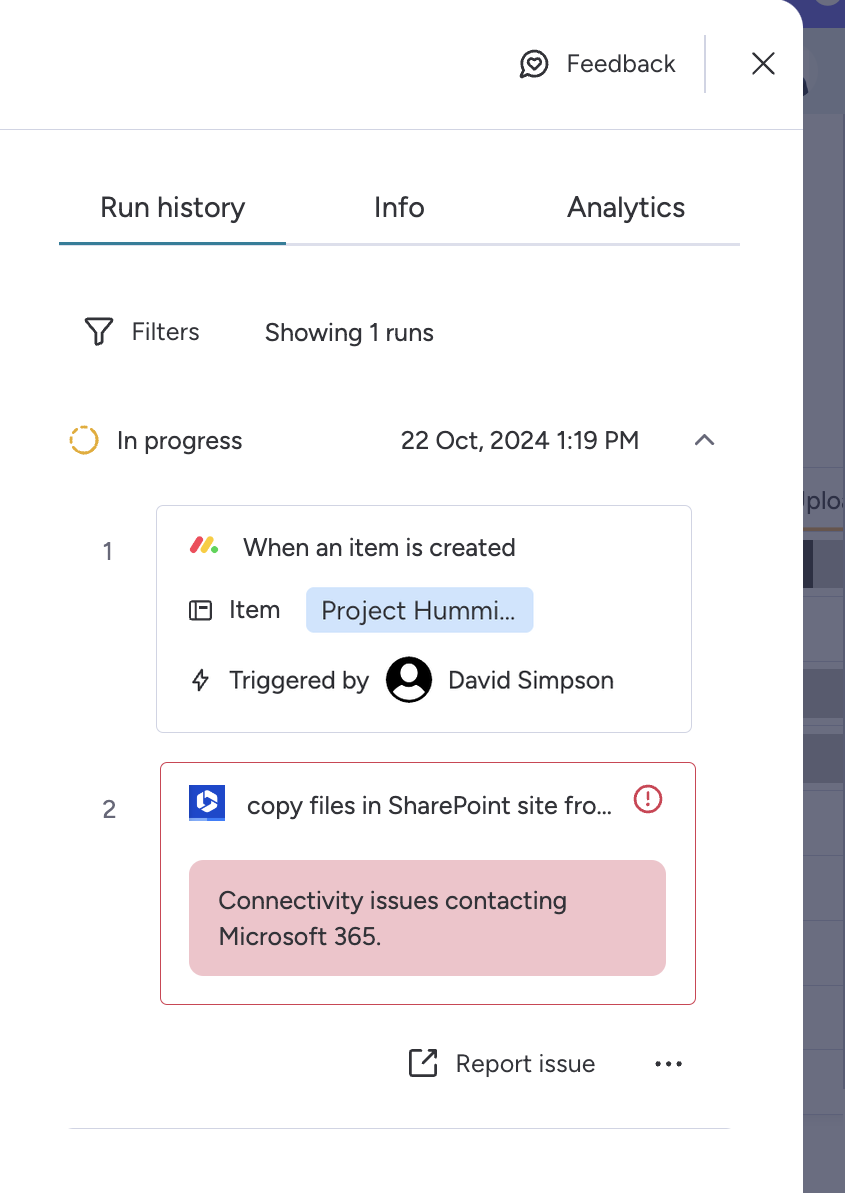Click David Simpson's avatar icon

(x=409, y=681)
